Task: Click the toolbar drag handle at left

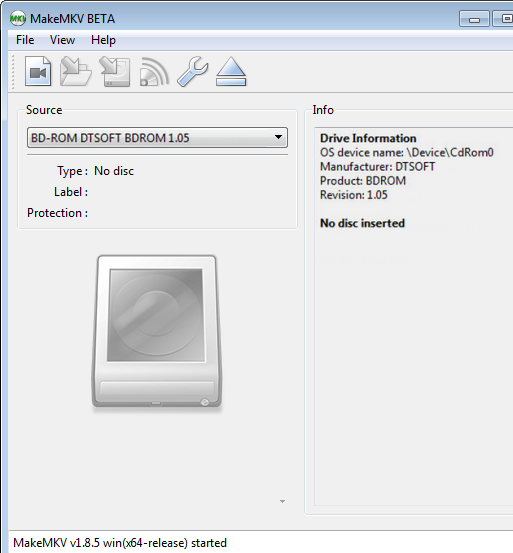Action: click(13, 72)
